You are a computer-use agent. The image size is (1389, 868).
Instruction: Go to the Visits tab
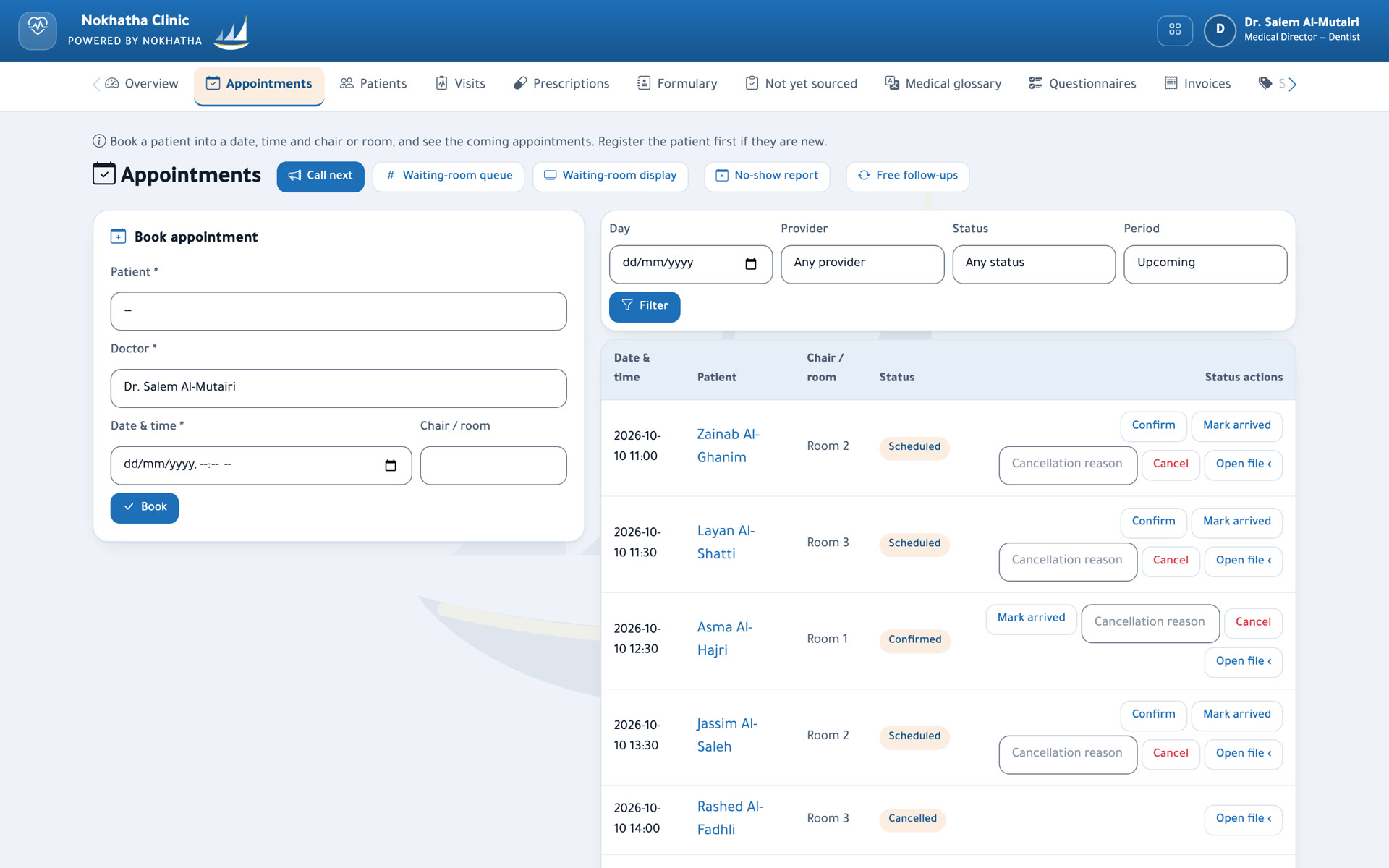click(x=461, y=84)
